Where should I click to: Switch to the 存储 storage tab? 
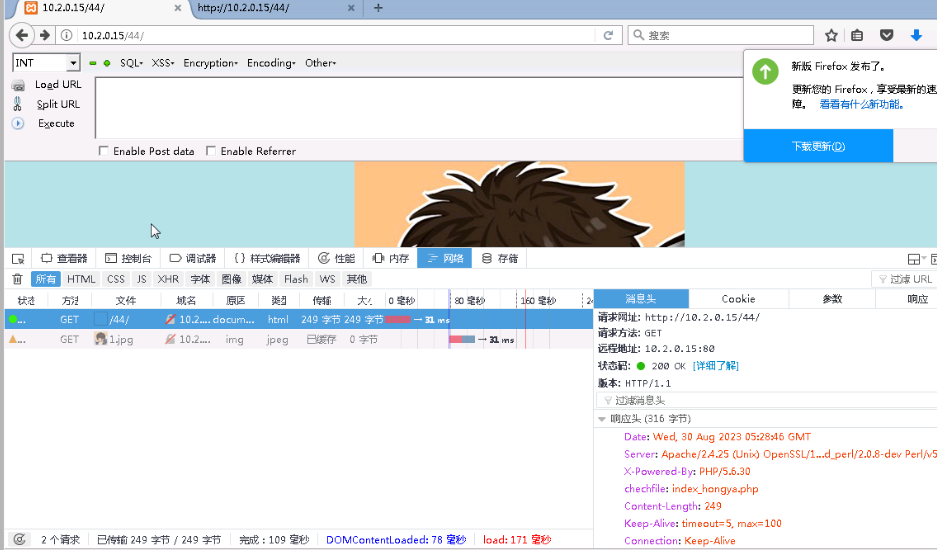tap(500, 258)
